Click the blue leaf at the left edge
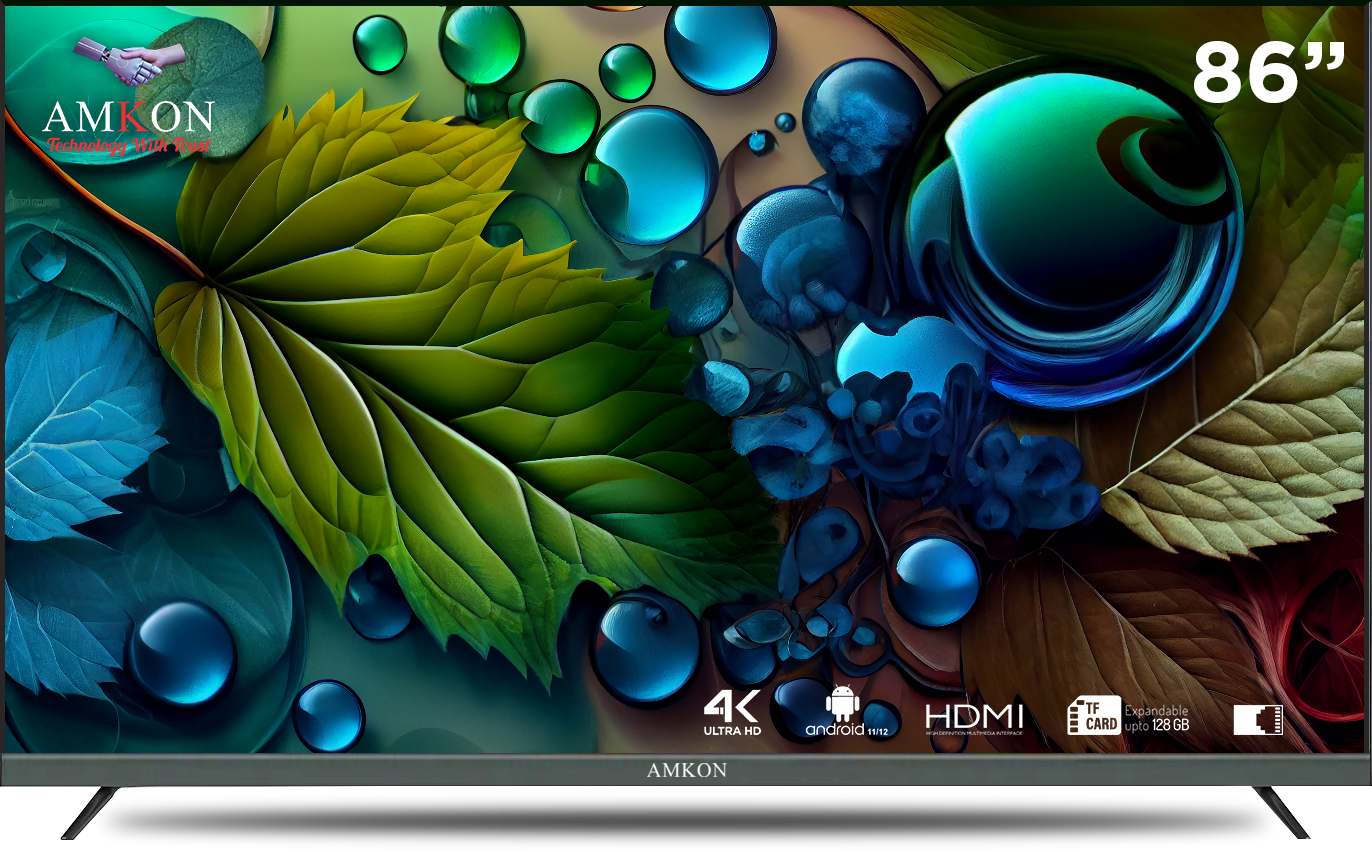 click(70, 420)
